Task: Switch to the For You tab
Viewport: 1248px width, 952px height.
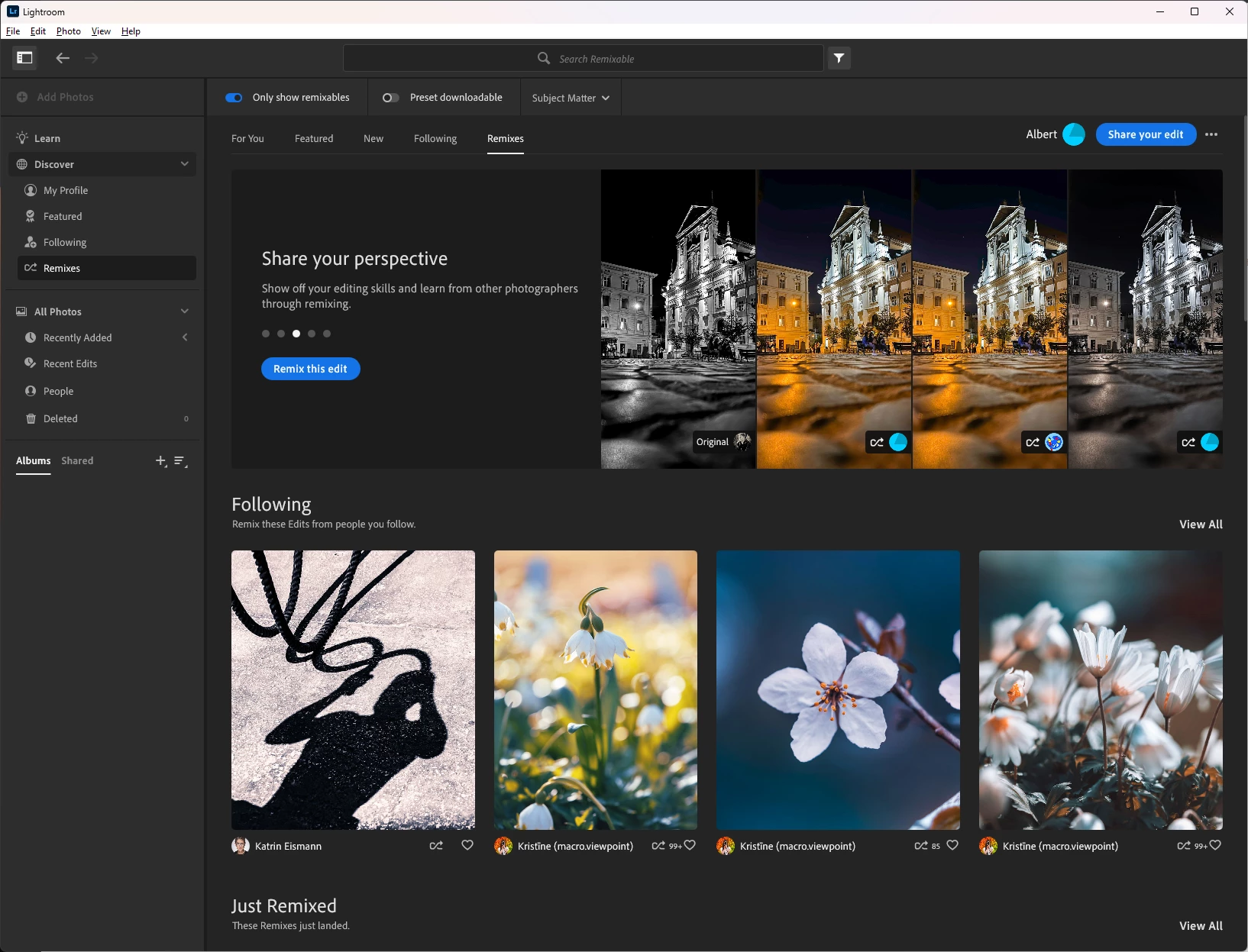Action: 247,138
